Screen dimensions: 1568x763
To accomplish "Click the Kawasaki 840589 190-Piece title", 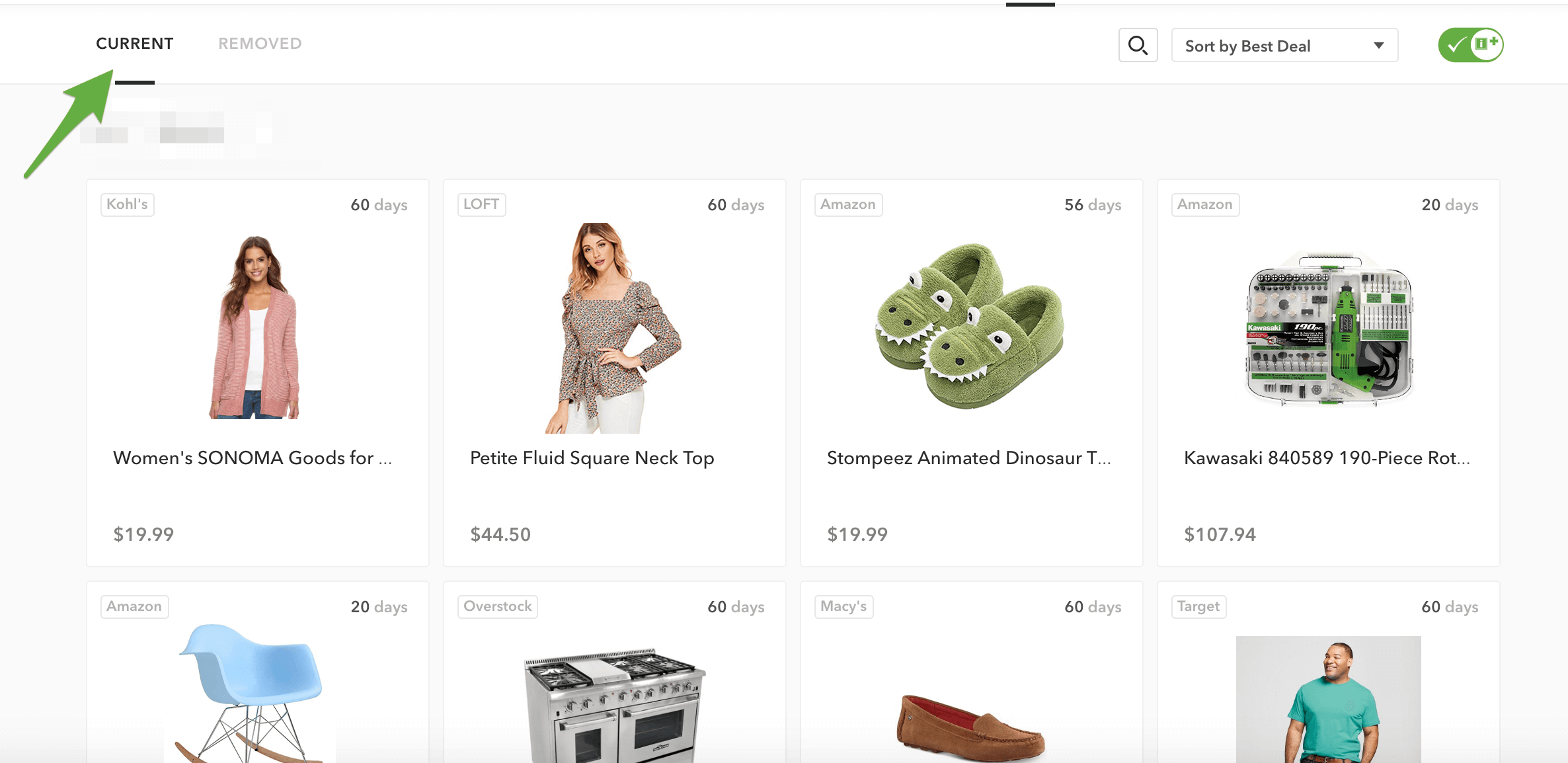I will (x=1327, y=458).
